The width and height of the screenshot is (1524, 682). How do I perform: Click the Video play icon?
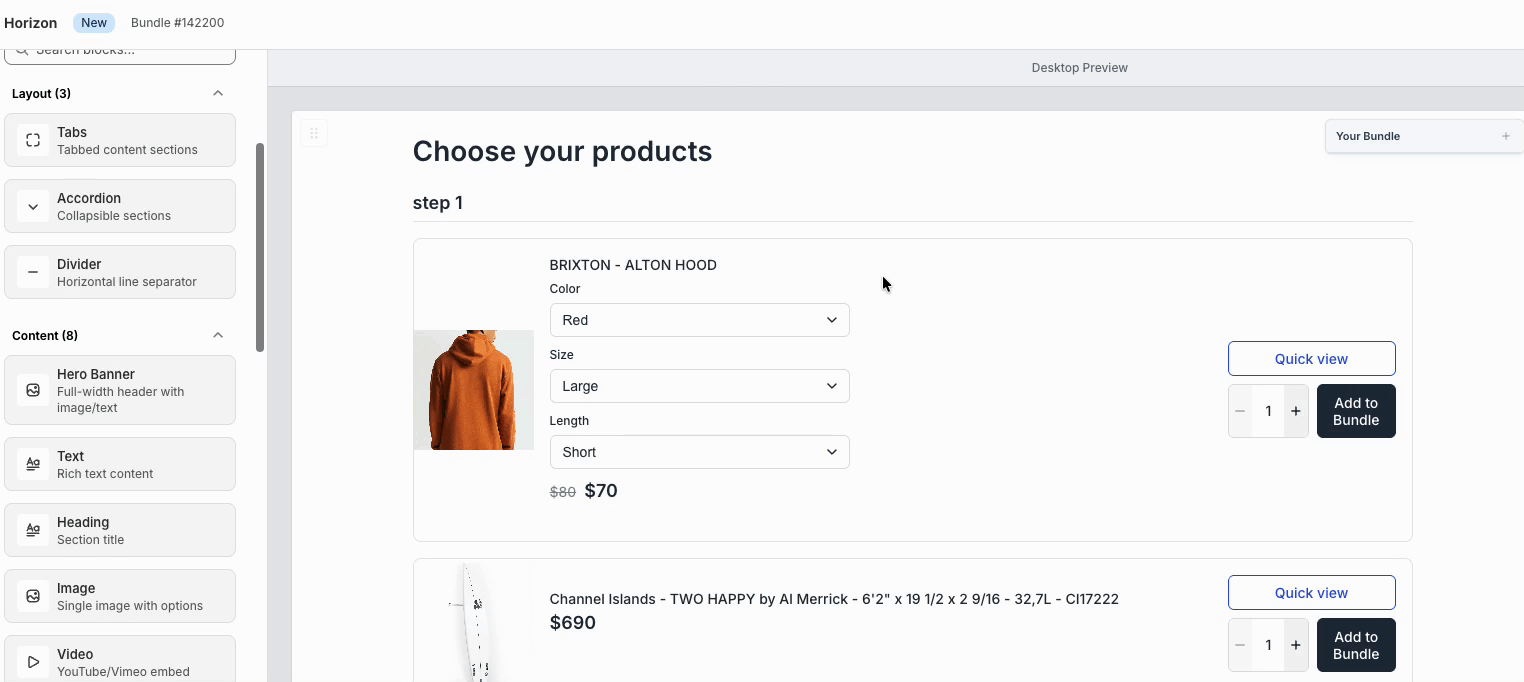coord(33,662)
